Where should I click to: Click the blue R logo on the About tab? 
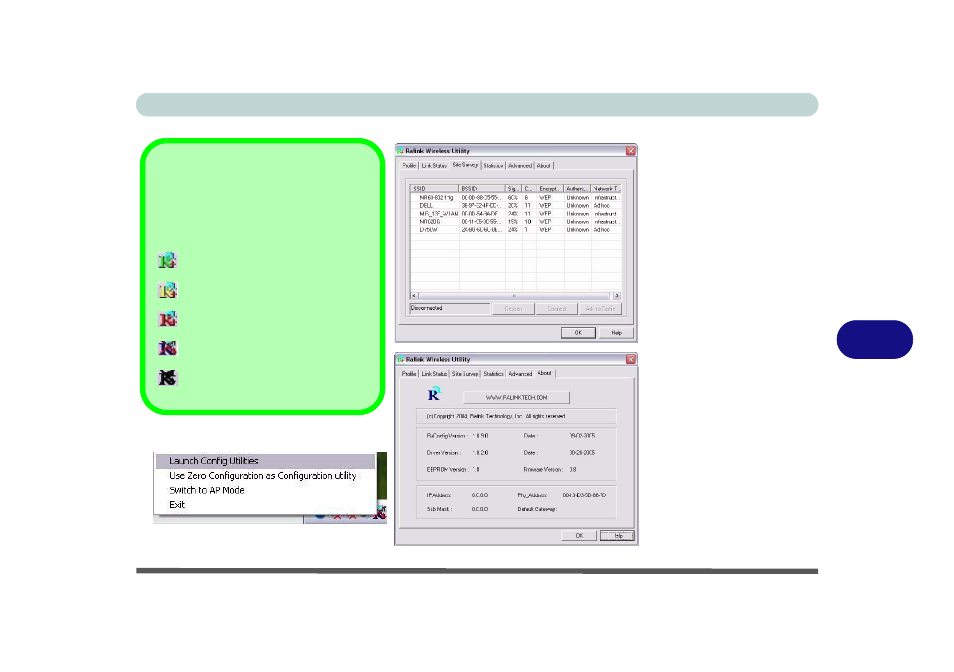pyautogui.click(x=434, y=394)
